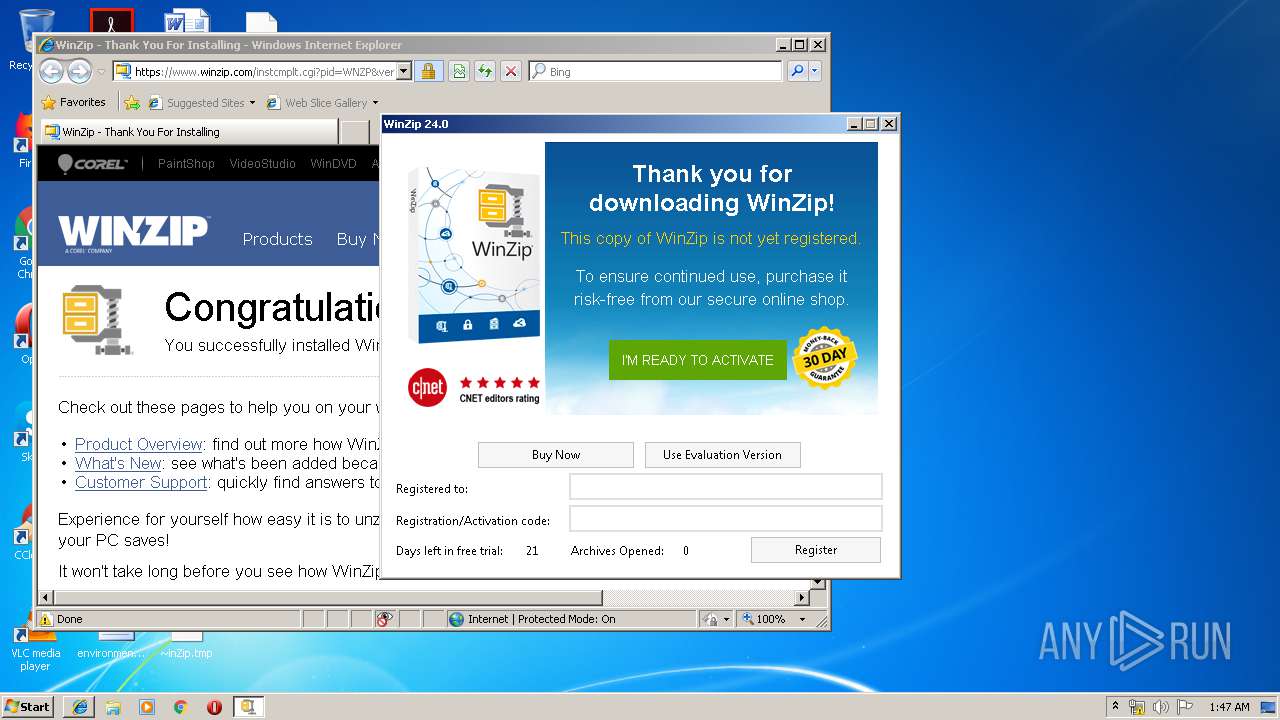Open the Favorites star button
1280x720 pixels.
click(x=73, y=102)
